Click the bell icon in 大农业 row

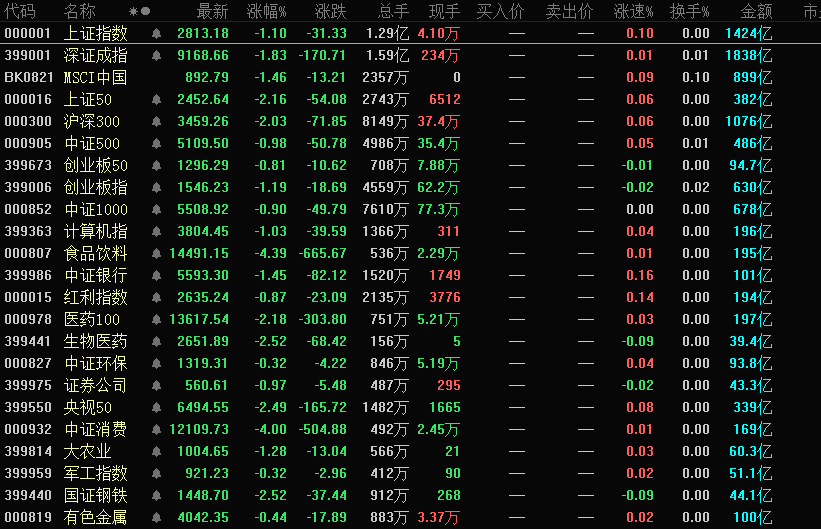pyautogui.click(x=156, y=451)
